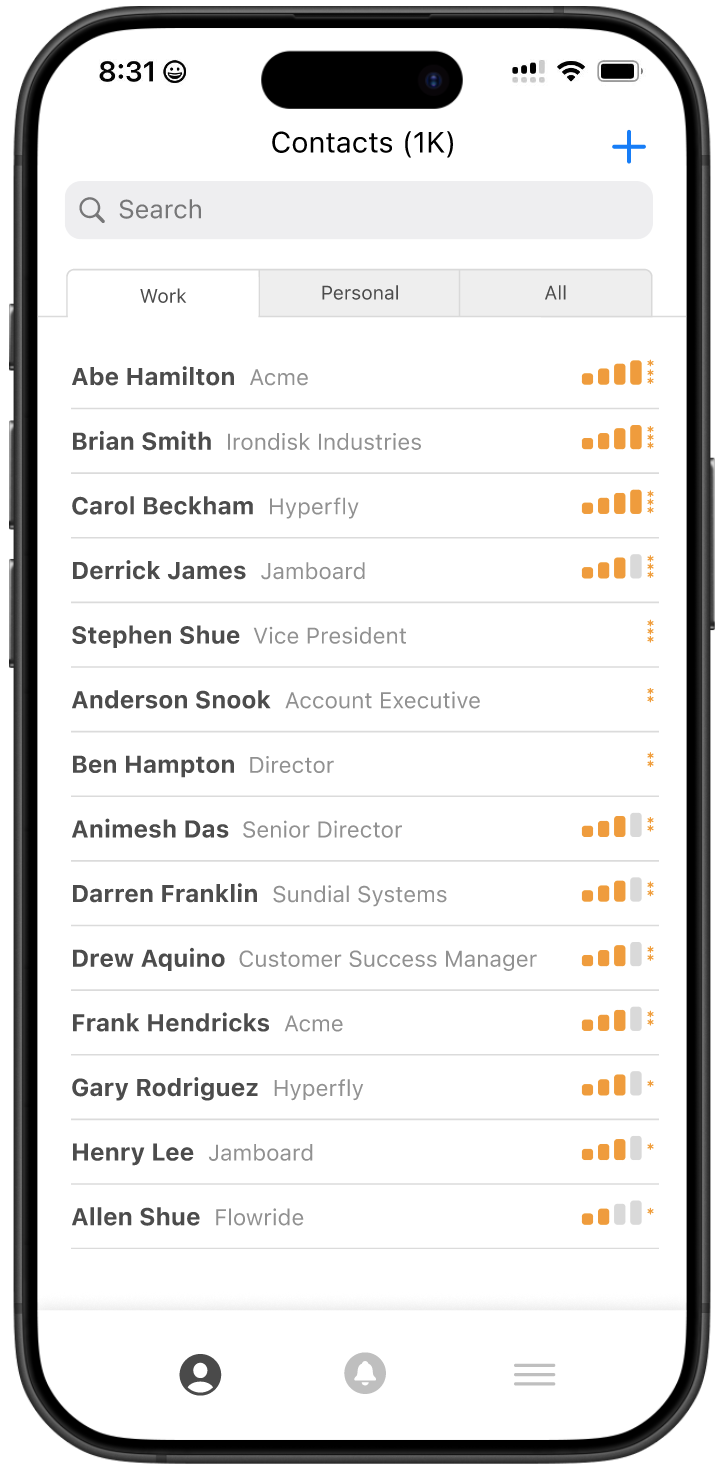Select Gary Rodriguez from the list
The width and height of the screenshot is (716, 1470).
click(165, 1088)
